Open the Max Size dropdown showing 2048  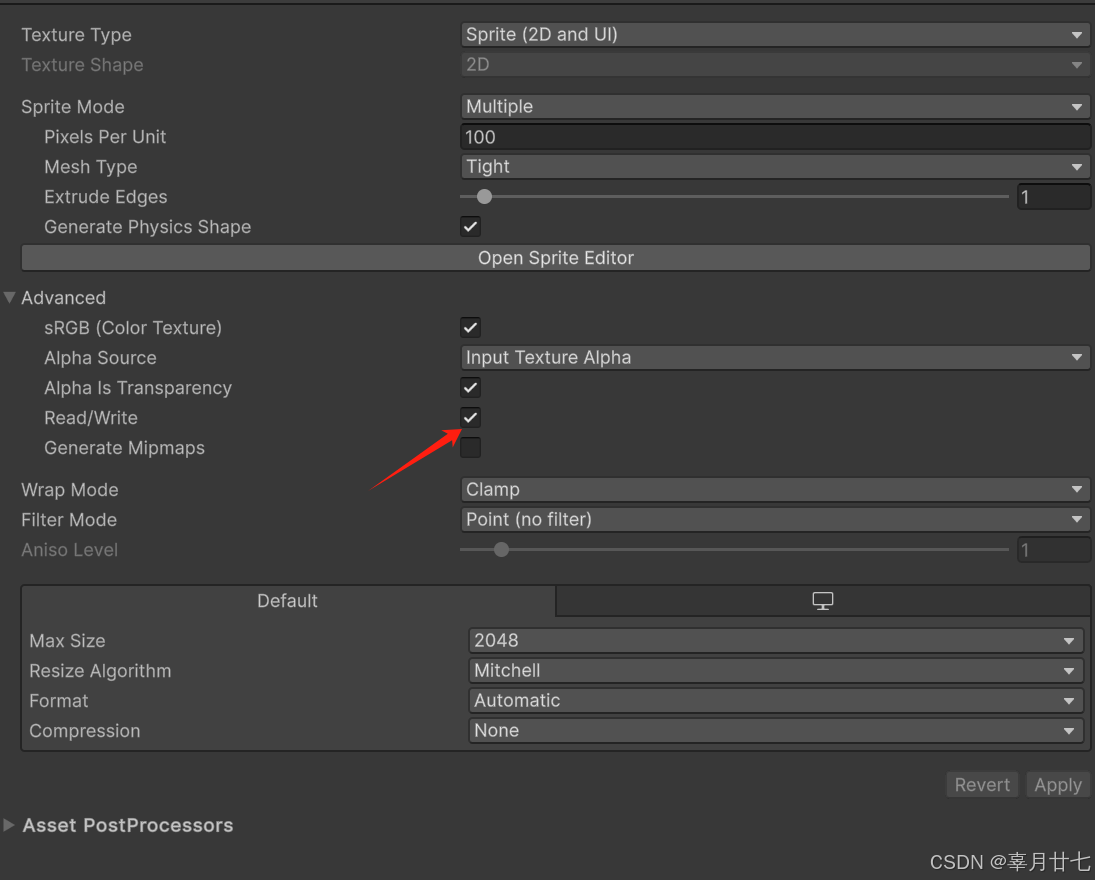775,640
